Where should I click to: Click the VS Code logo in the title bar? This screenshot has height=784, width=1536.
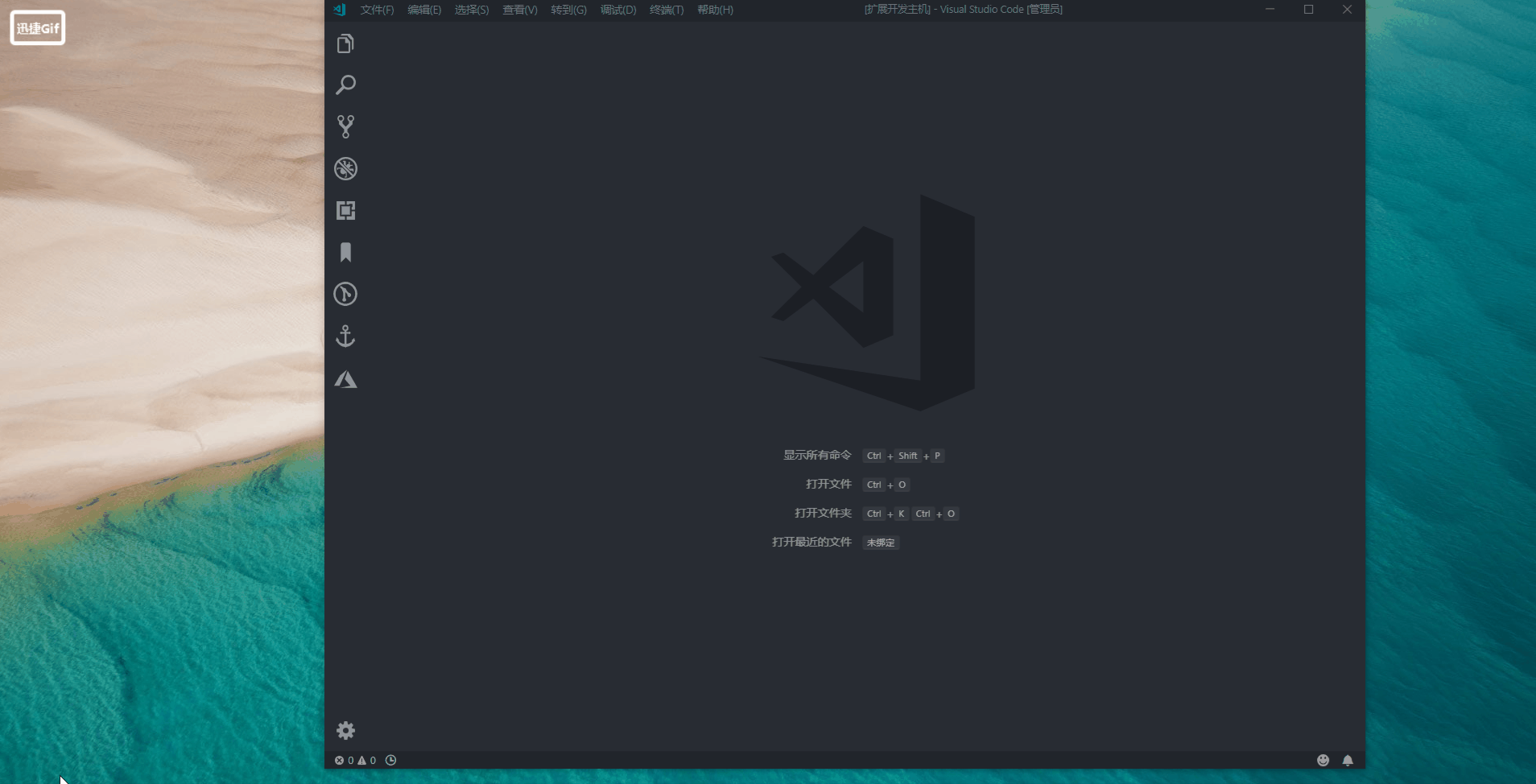pos(340,10)
